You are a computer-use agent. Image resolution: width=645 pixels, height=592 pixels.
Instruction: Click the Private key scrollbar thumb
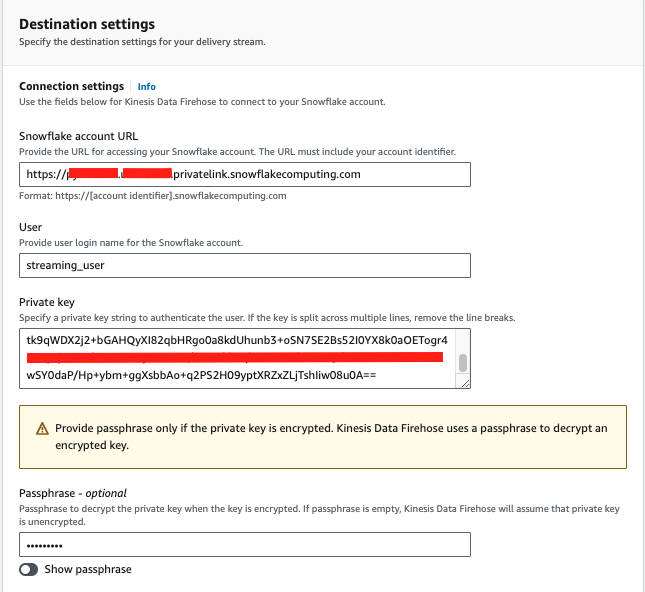(x=462, y=363)
